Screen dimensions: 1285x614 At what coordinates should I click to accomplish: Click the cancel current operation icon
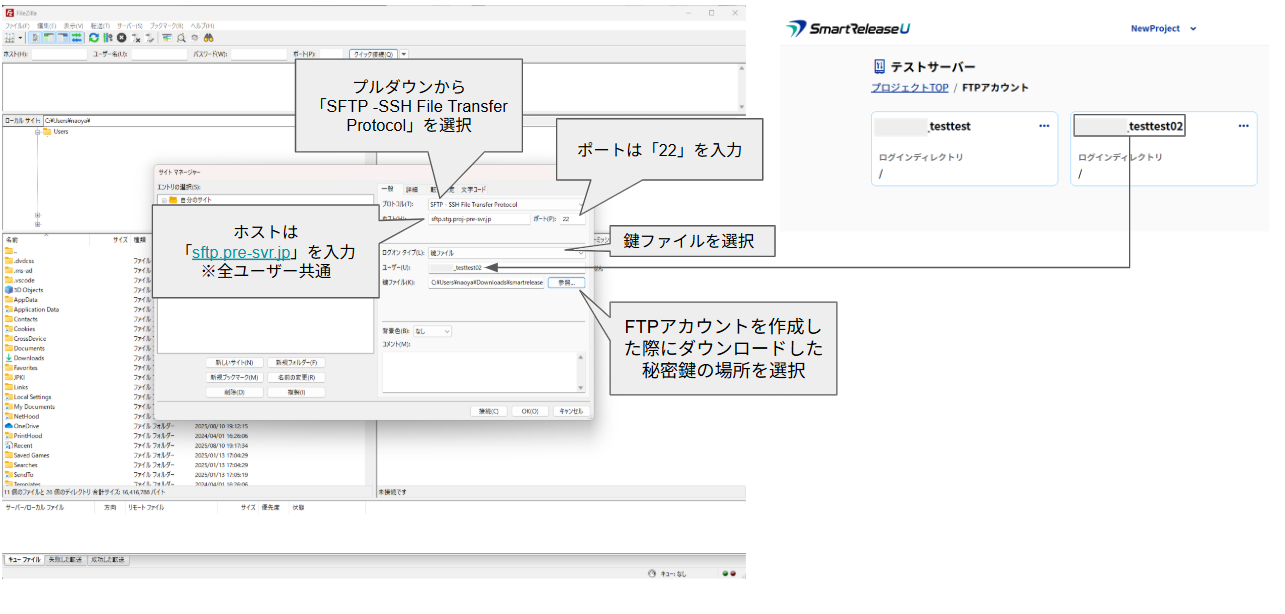[x=121, y=38]
